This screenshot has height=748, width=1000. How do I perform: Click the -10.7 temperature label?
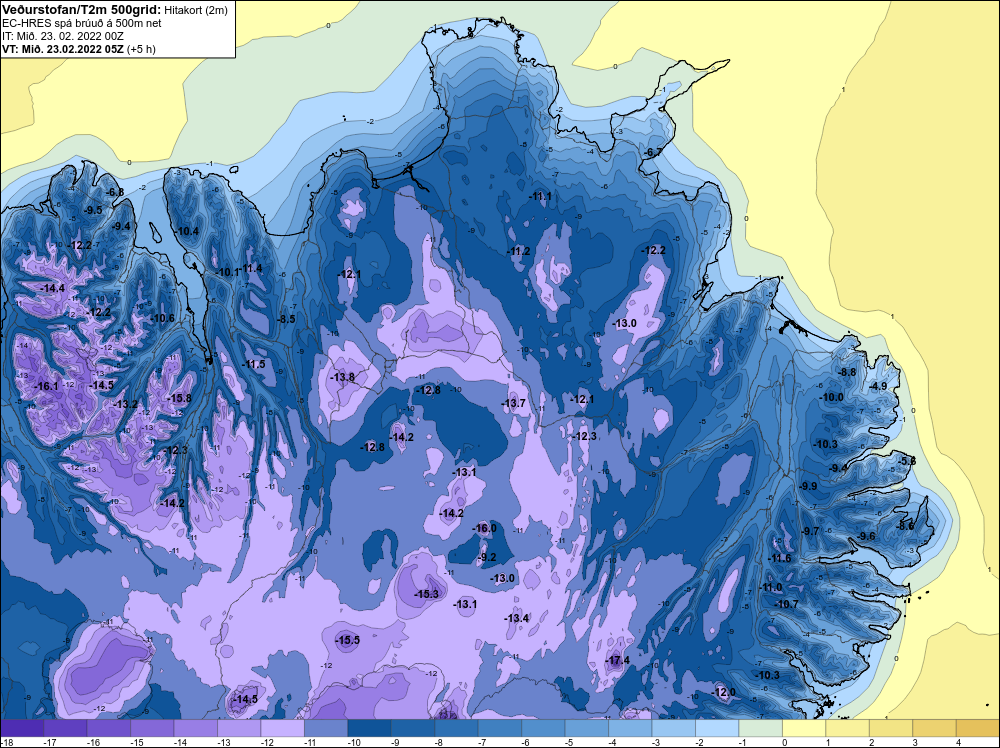point(786,604)
